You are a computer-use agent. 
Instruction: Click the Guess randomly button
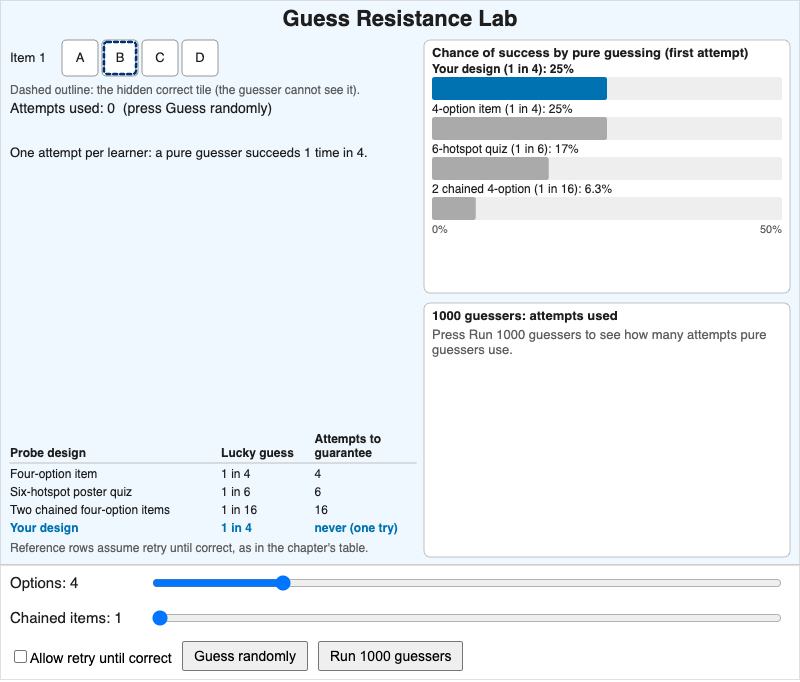245,656
